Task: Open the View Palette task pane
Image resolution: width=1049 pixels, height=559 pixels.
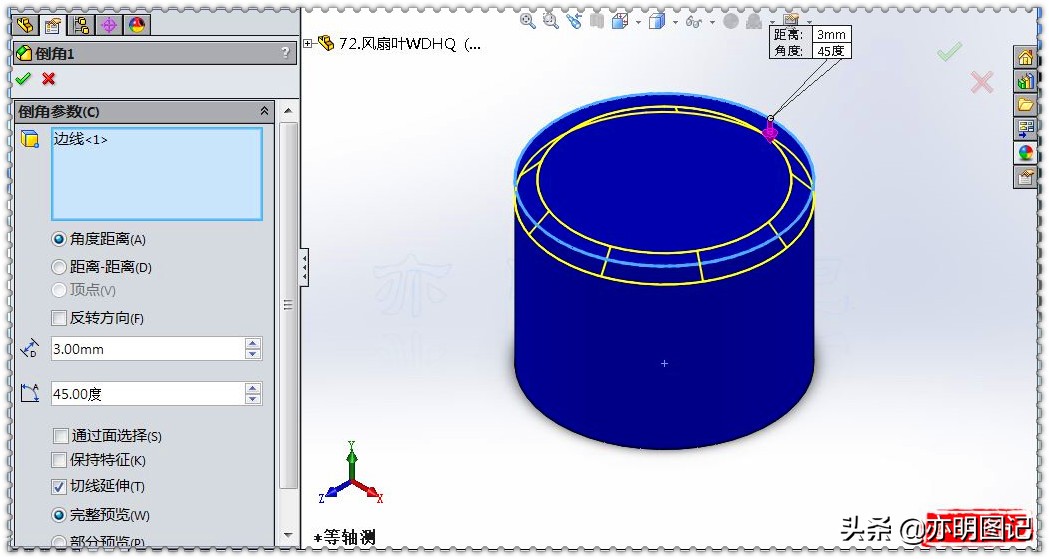Action: pyautogui.click(x=1026, y=128)
